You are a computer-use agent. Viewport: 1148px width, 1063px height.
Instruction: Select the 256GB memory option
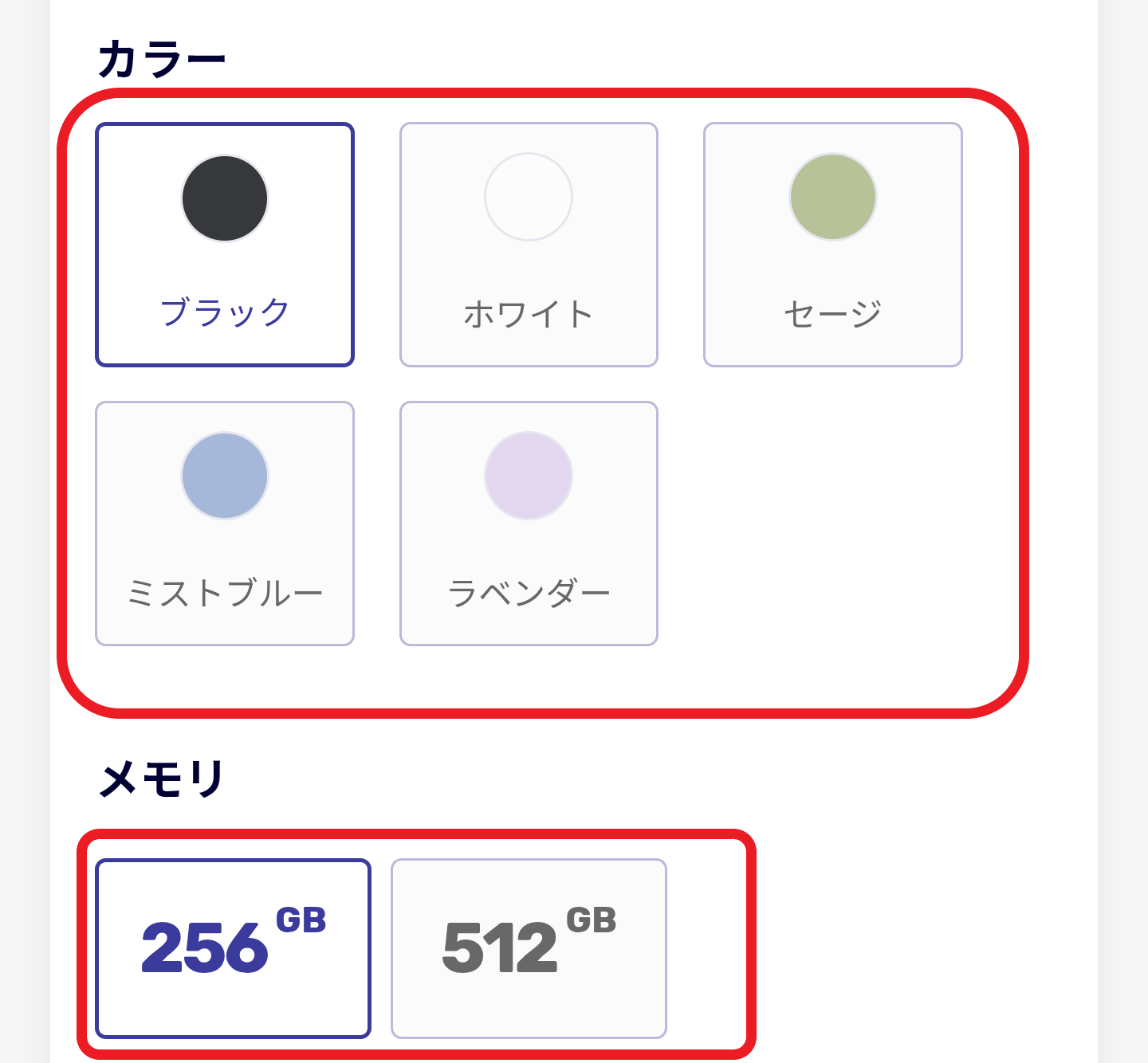234,947
